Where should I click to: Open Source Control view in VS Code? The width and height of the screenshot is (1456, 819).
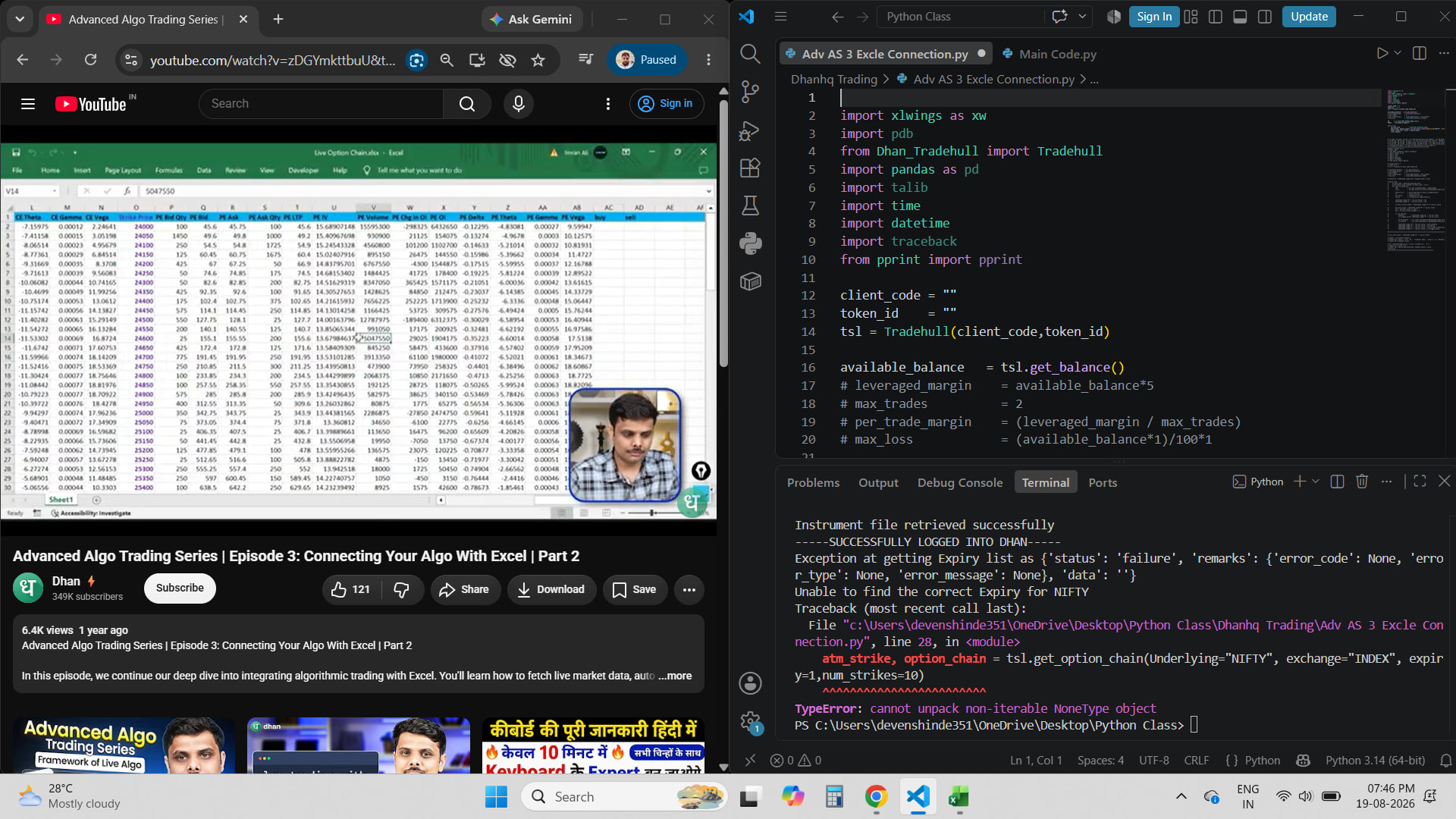[x=750, y=92]
